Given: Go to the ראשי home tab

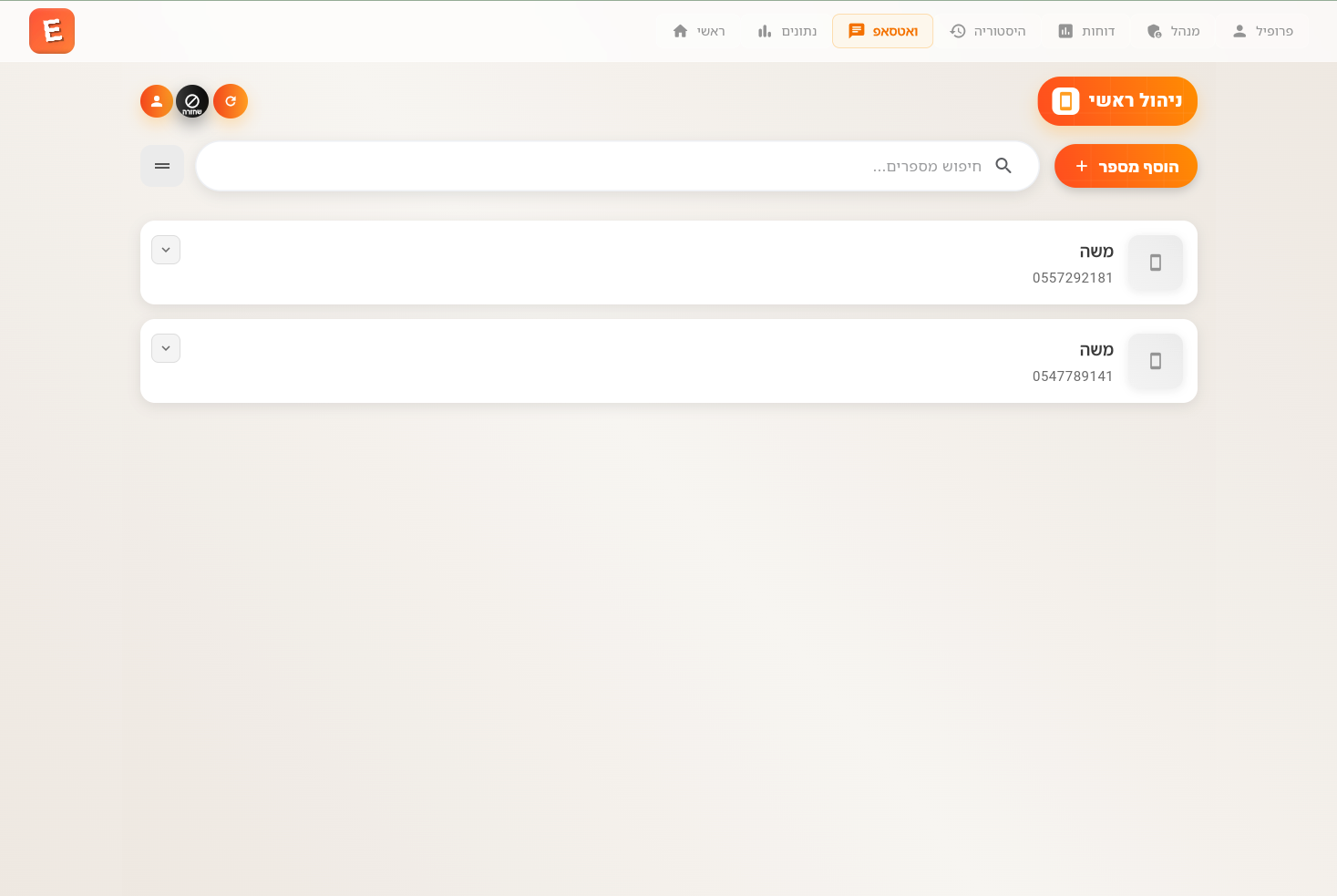Looking at the screenshot, I should [x=699, y=31].
